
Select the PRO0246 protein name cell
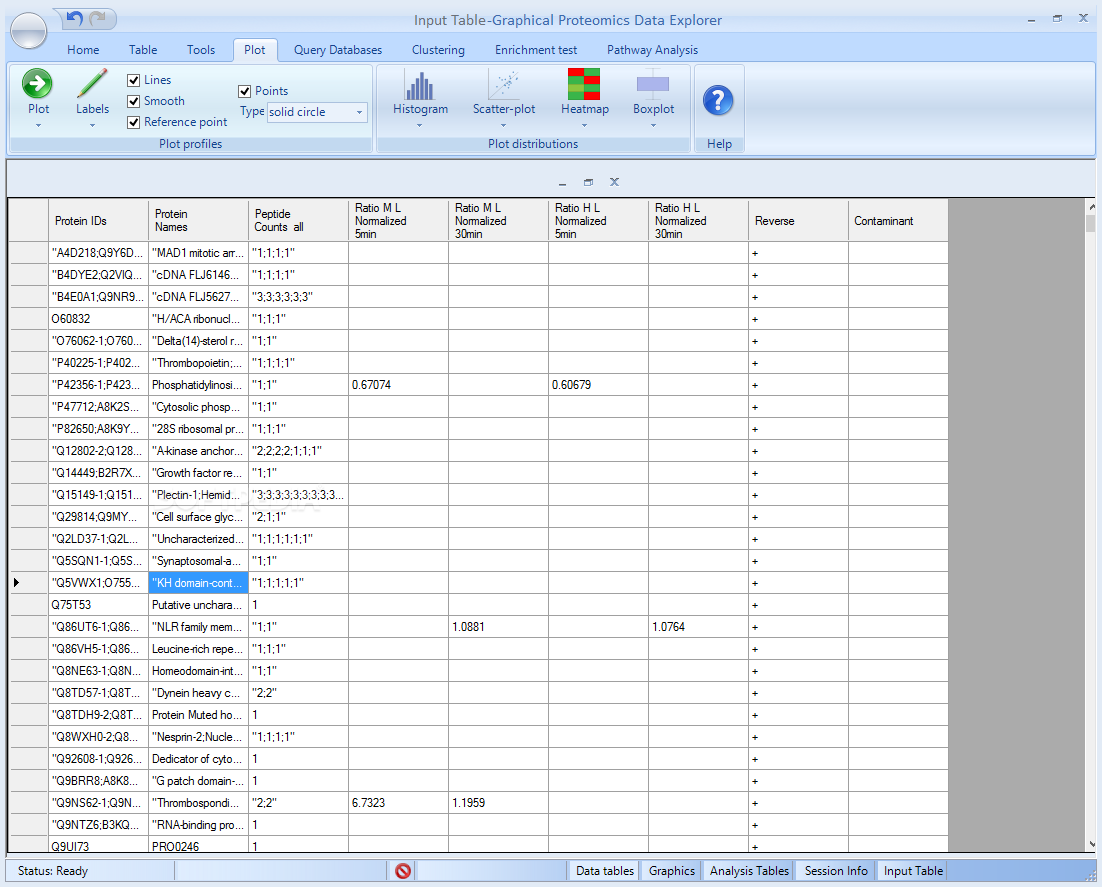pyautogui.click(x=198, y=846)
